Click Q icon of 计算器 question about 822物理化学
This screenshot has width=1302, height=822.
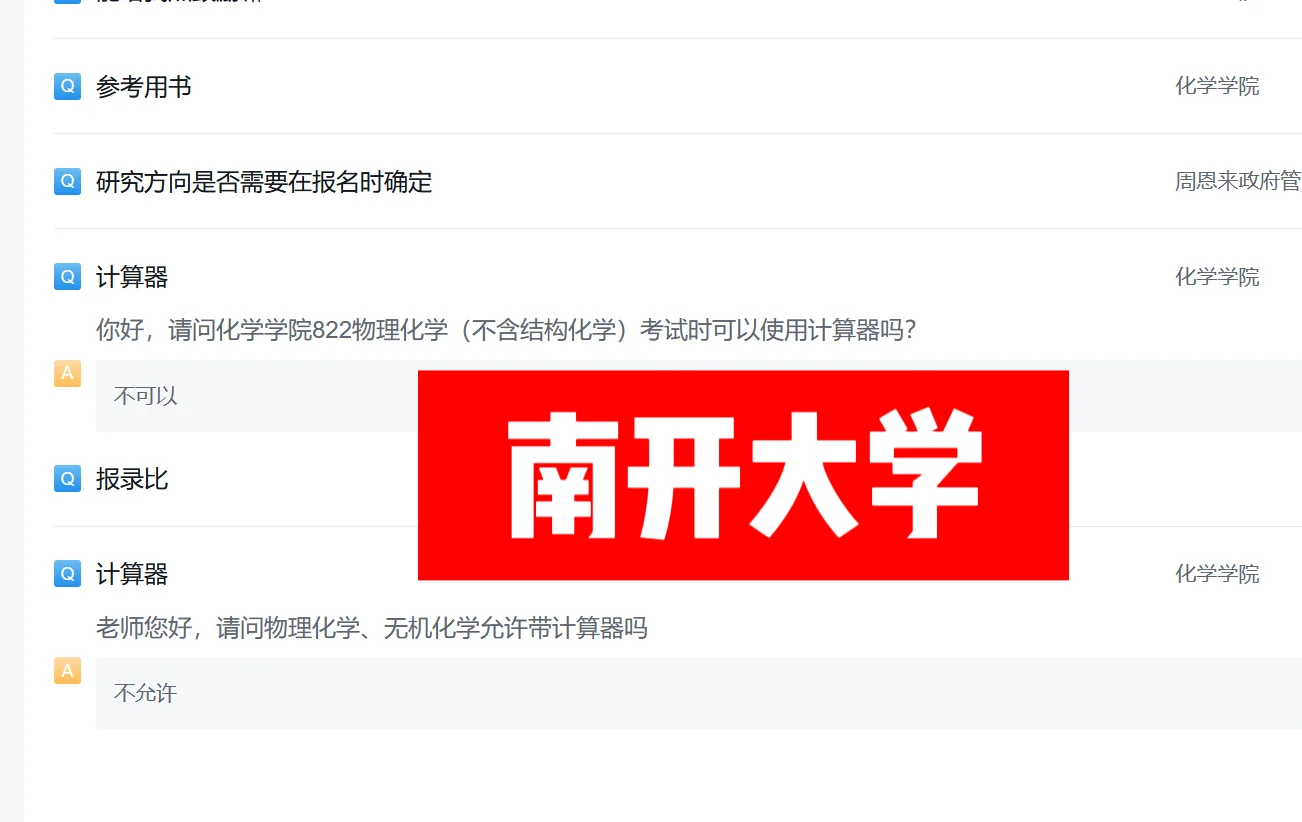(67, 276)
